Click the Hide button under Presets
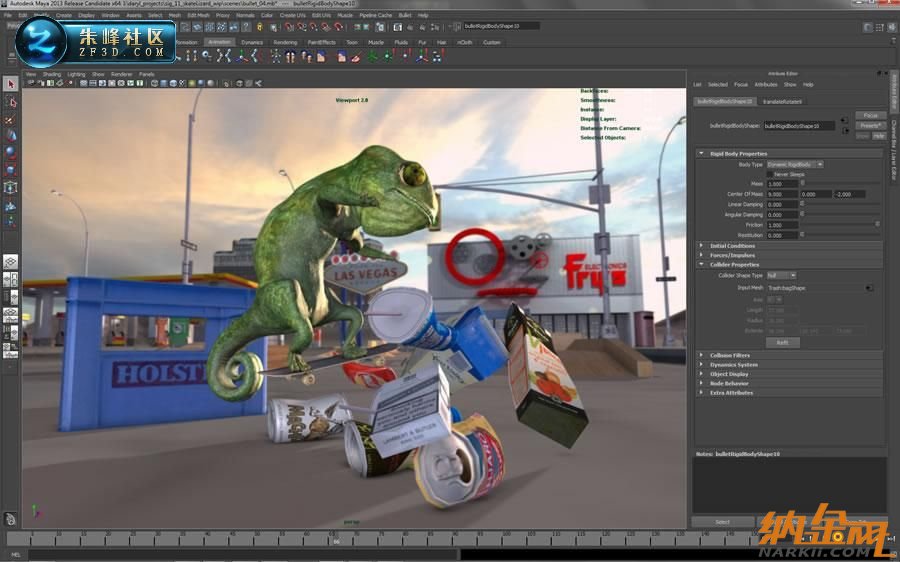Viewport: 900px width, 562px height. click(879, 136)
